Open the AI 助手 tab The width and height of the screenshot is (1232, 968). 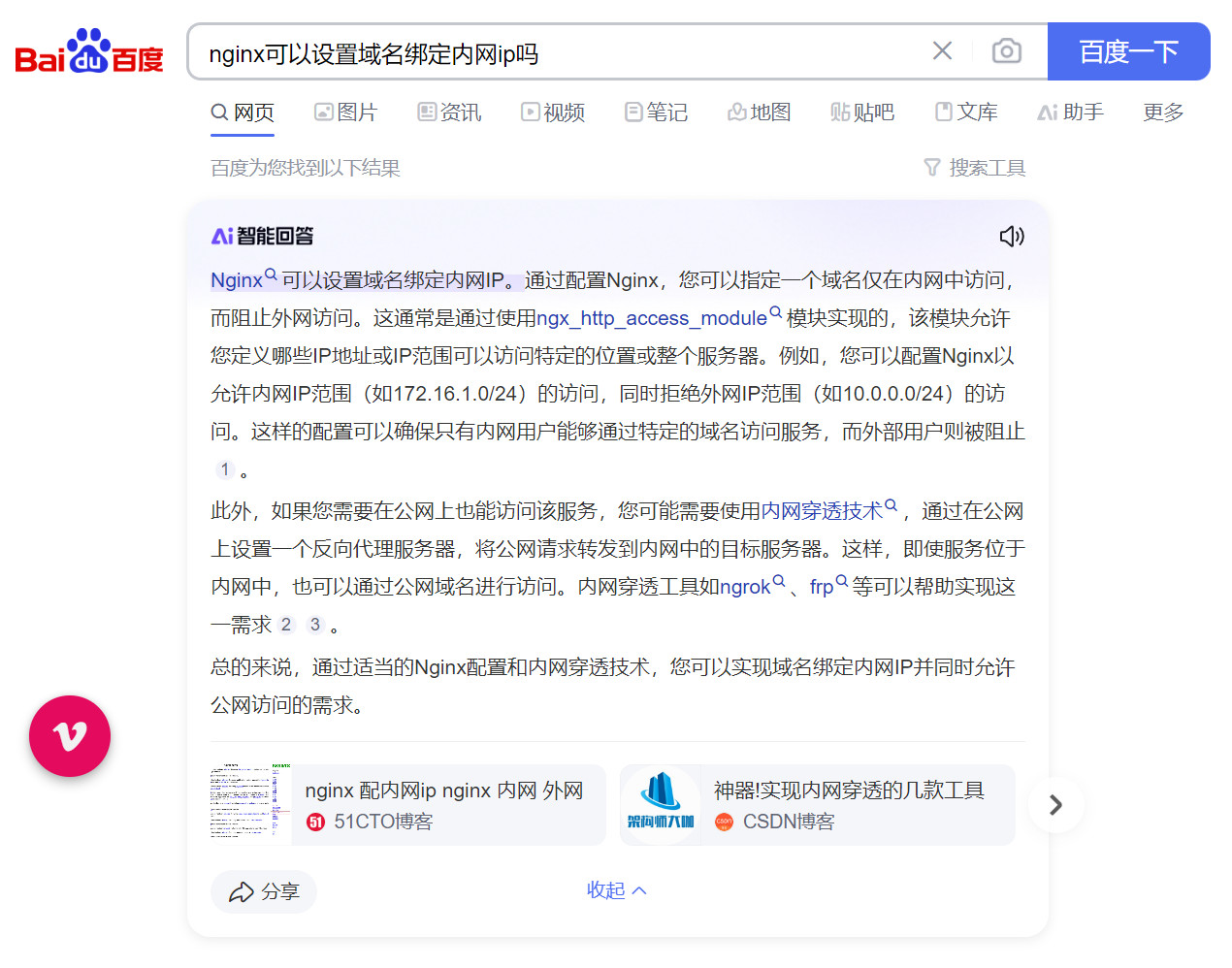pos(1071,113)
